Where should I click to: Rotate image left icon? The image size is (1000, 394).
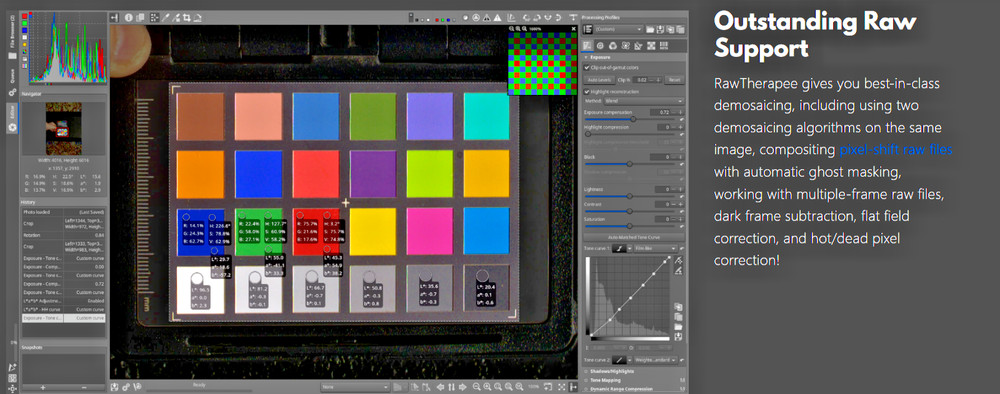pos(526,17)
